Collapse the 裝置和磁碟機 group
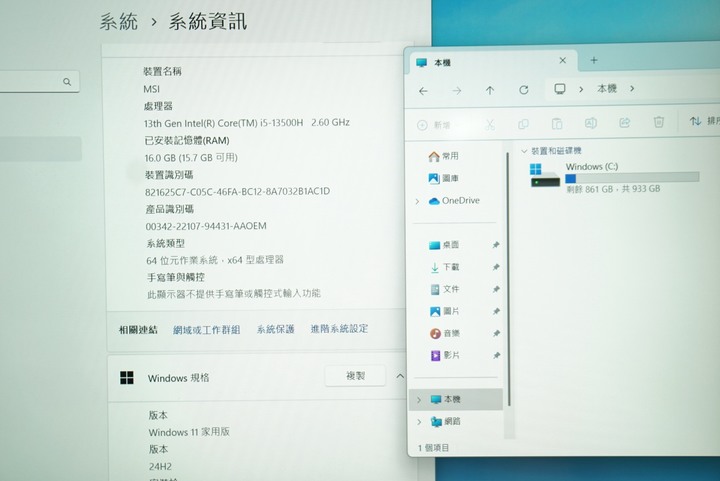The width and height of the screenshot is (720, 481). click(524, 151)
